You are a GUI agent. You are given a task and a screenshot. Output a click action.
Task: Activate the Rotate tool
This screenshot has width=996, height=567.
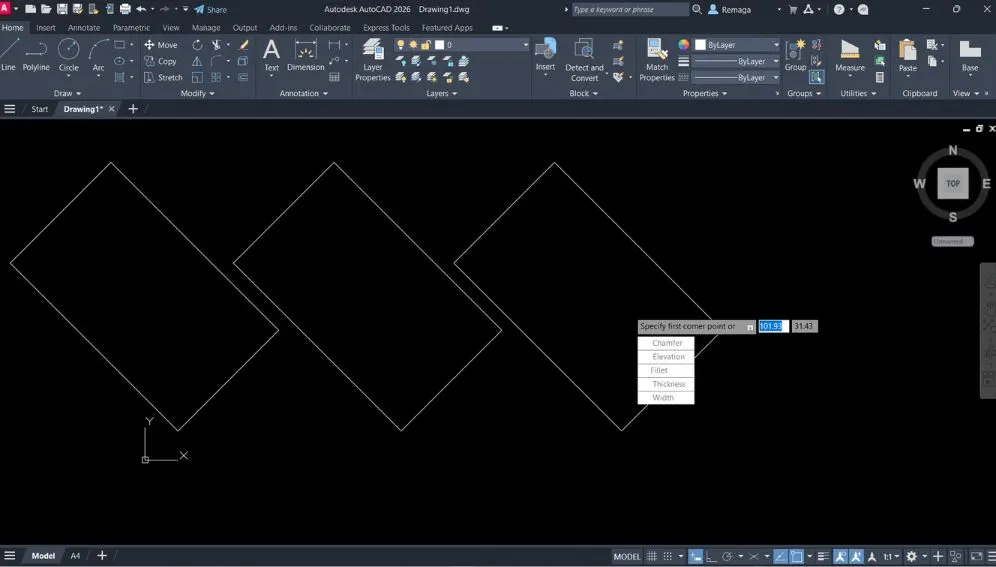[198, 45]
